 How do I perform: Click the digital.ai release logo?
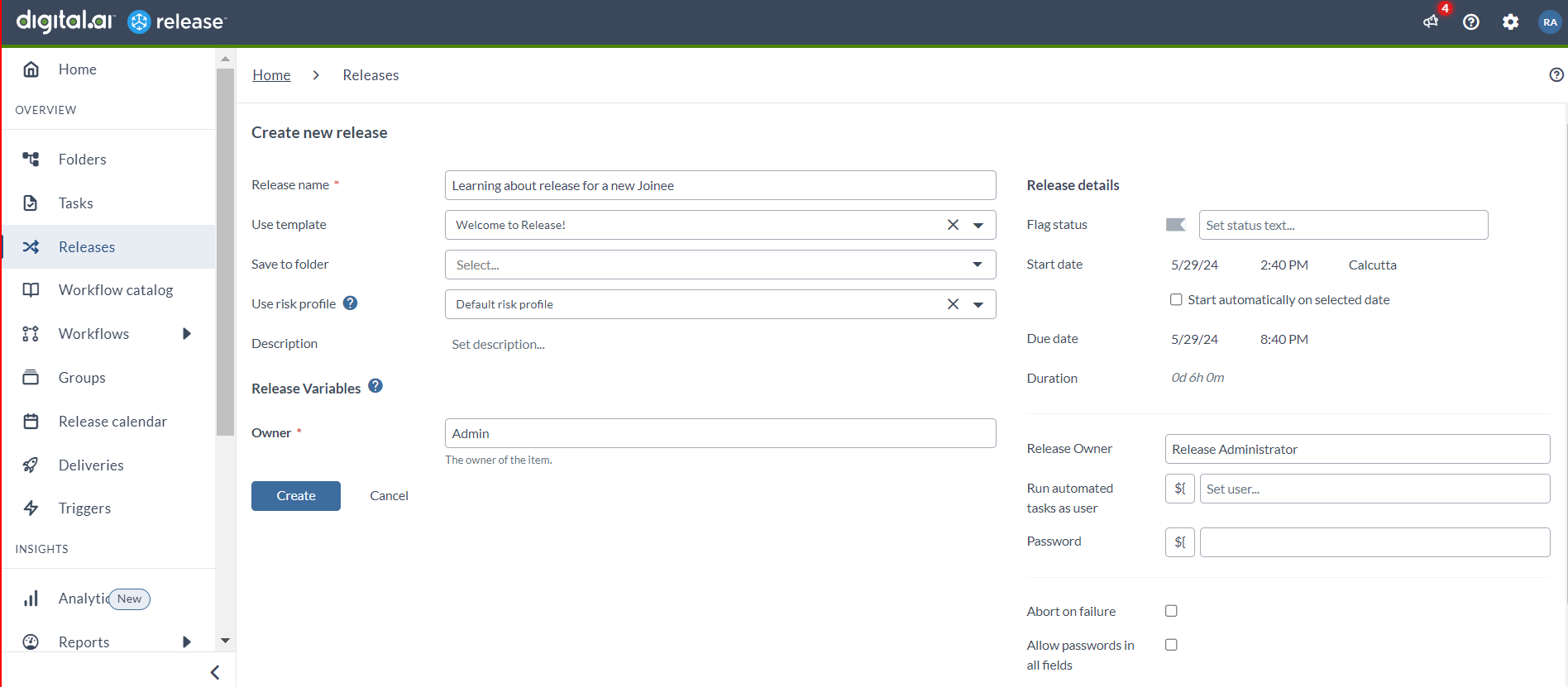pyautogui.click(x=121, y=21)
